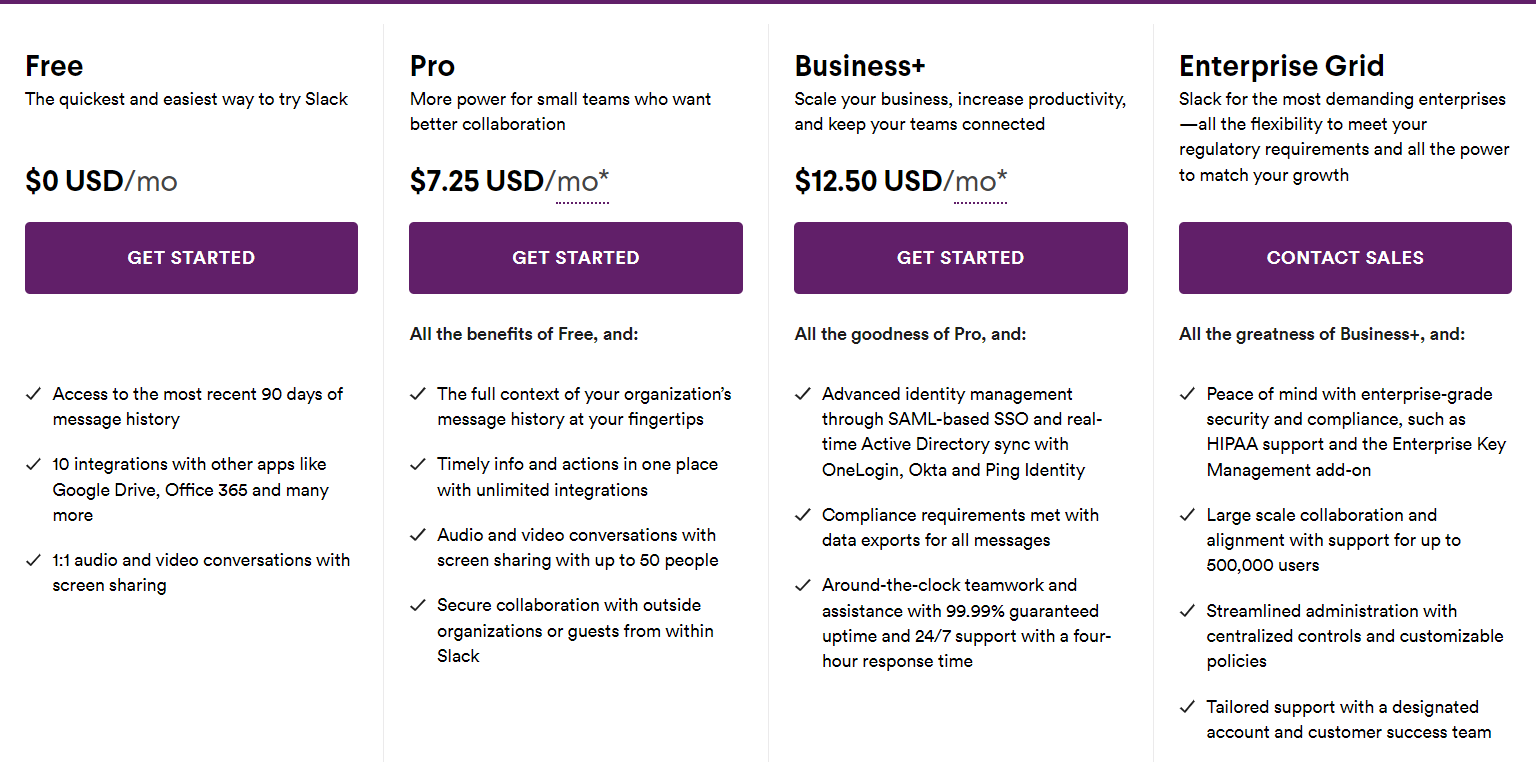Click checkmark beside 500,000 users feature
1536x762 pixels.
(1187, 515)
